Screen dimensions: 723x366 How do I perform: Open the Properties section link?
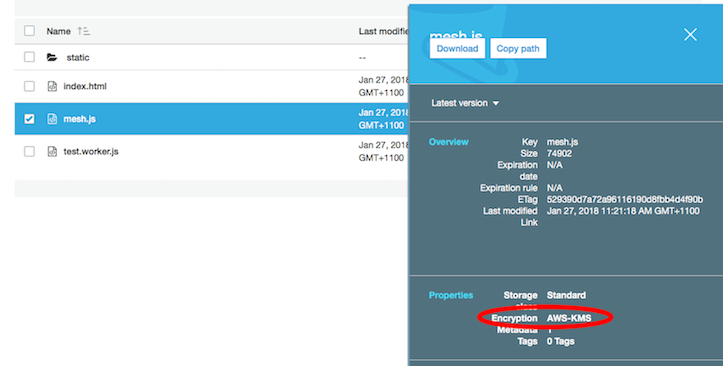451,295
